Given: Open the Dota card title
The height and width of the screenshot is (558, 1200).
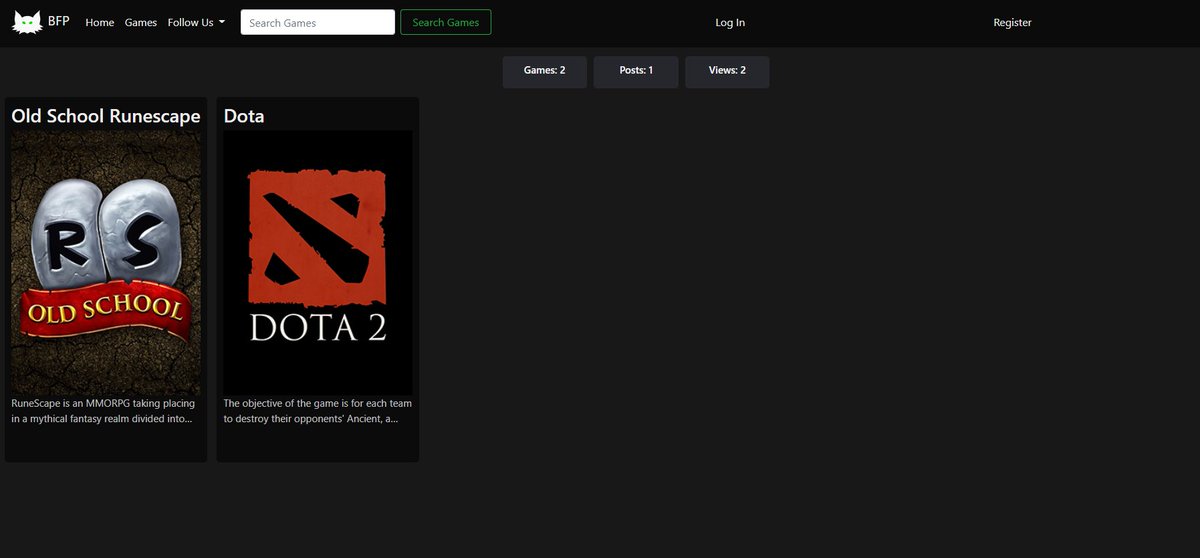Looking at the screenshot, I should click(244, 116).
